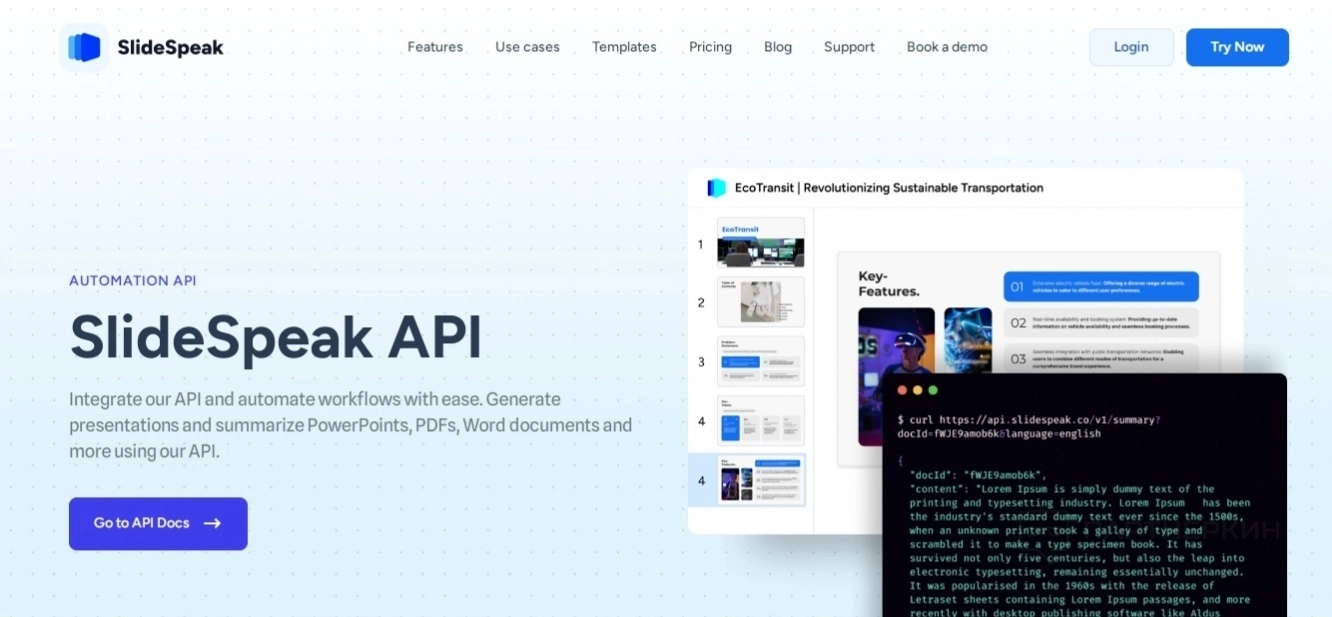Click the EcoTransit presentation title text

point(889,187)
